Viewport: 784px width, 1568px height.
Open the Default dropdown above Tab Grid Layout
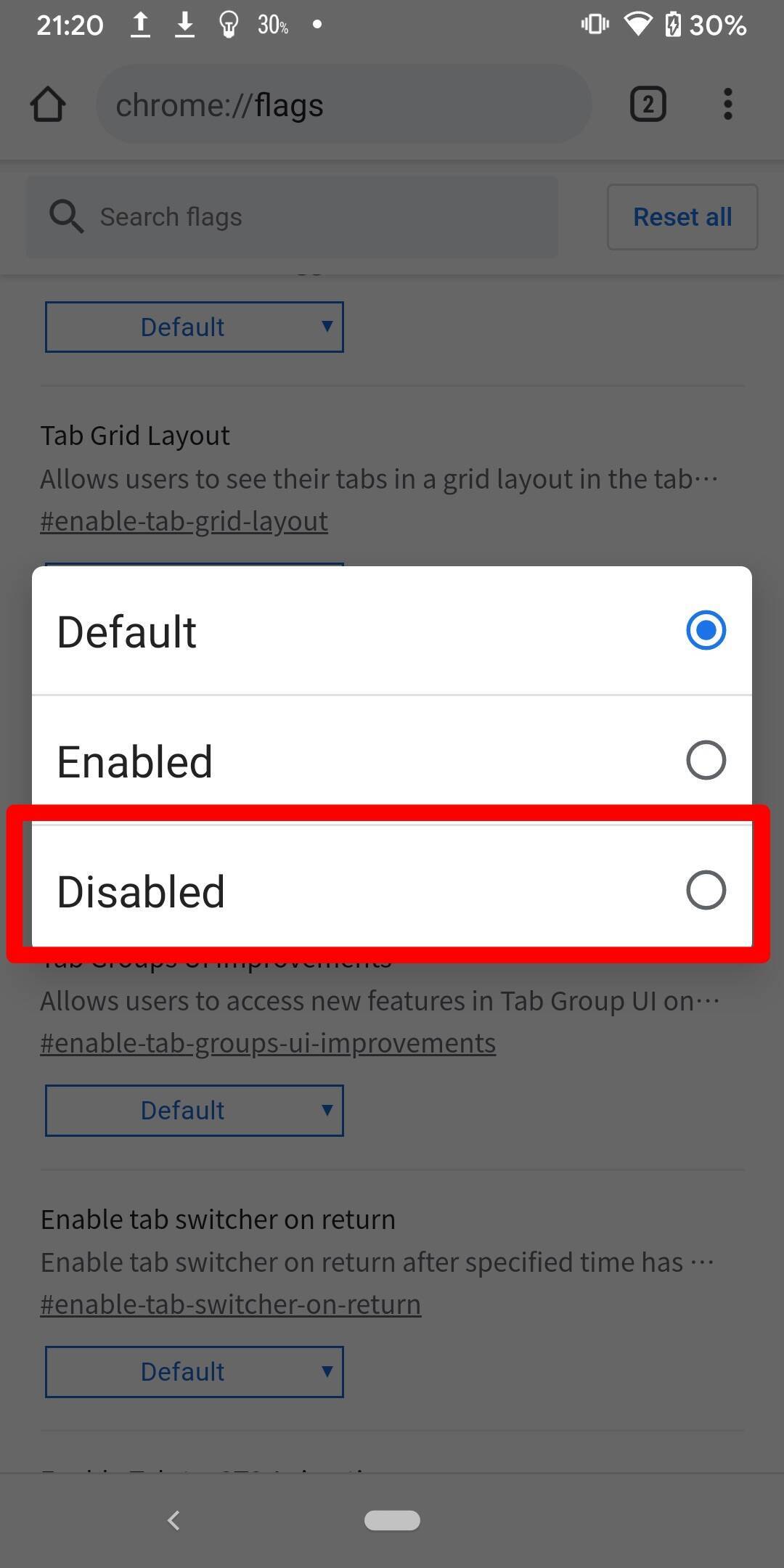click(x=194, y=327)
